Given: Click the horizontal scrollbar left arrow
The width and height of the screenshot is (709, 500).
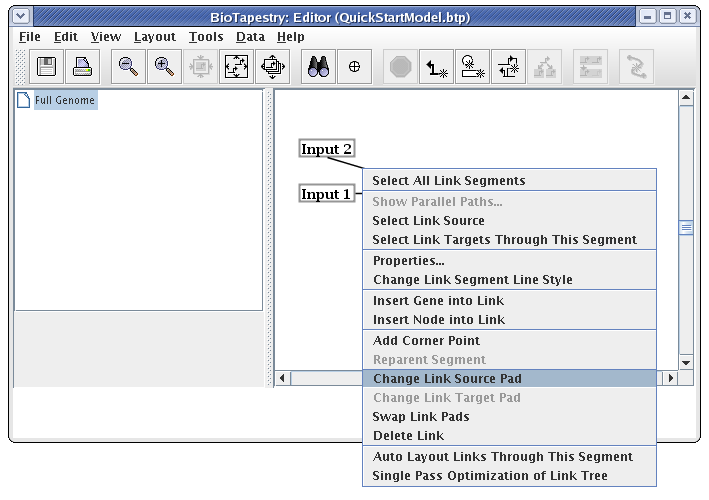Looking at the screenshot, I should [284, 379].
